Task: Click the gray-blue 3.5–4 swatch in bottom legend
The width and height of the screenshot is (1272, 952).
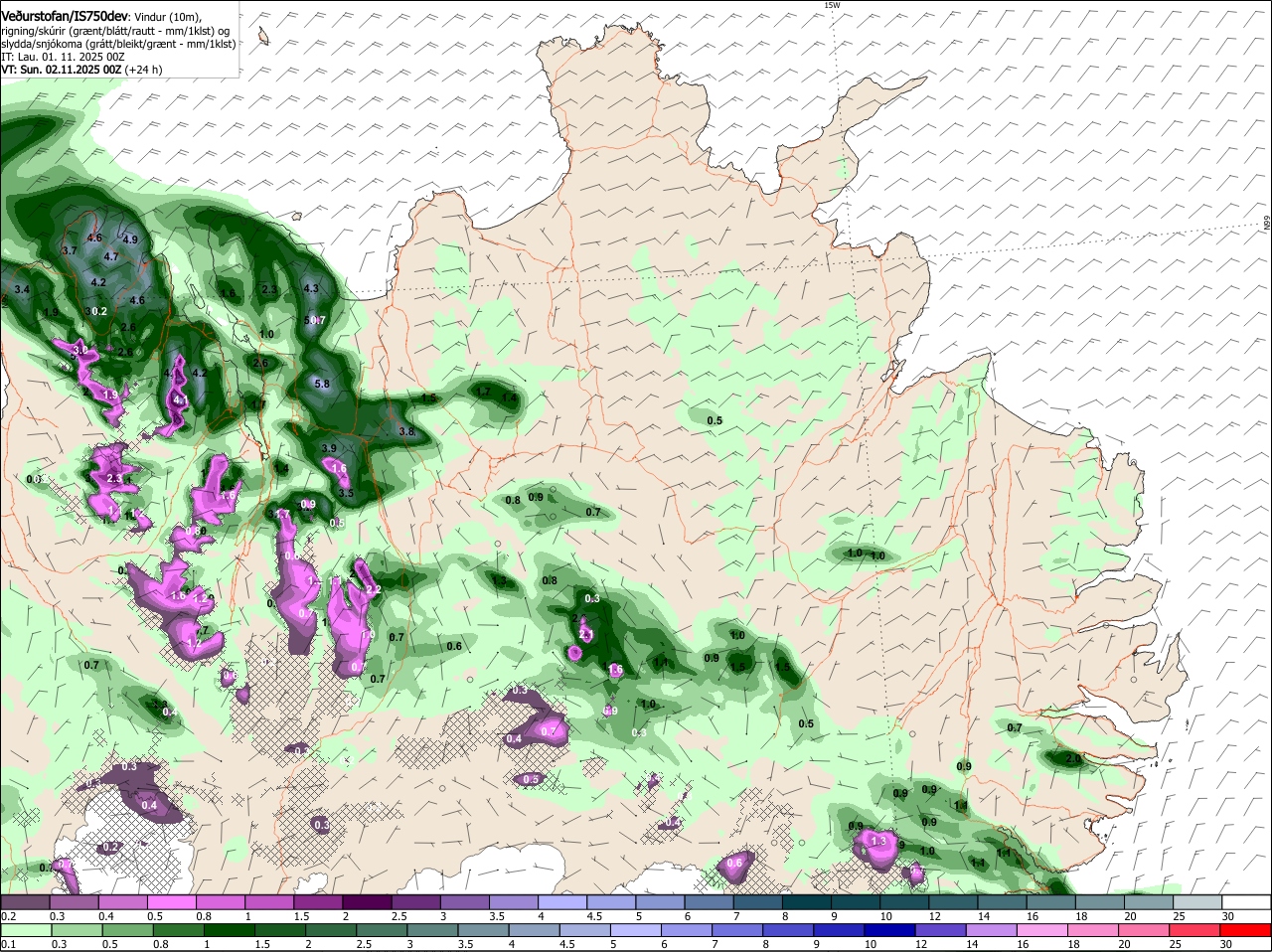Action: coord(485,930)
